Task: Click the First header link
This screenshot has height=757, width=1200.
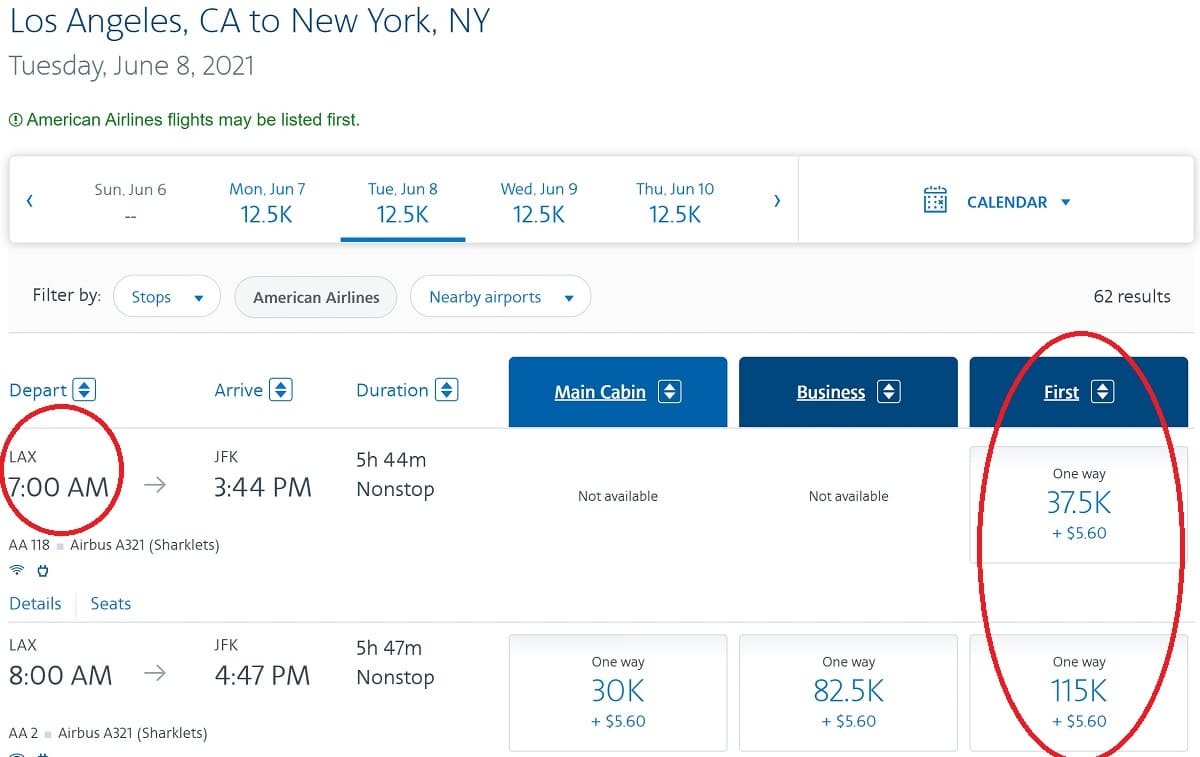Action: [x=1061, y=392]
